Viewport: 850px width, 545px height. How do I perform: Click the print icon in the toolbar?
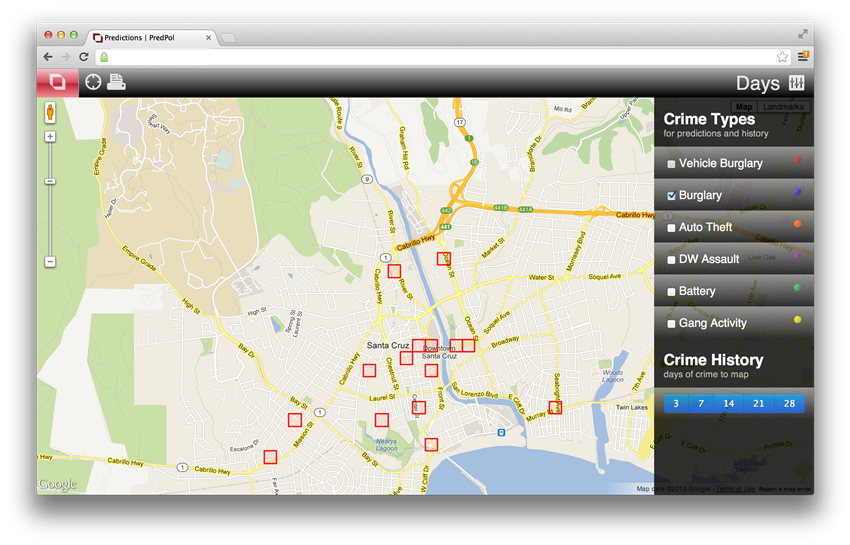tap(116, 82)
